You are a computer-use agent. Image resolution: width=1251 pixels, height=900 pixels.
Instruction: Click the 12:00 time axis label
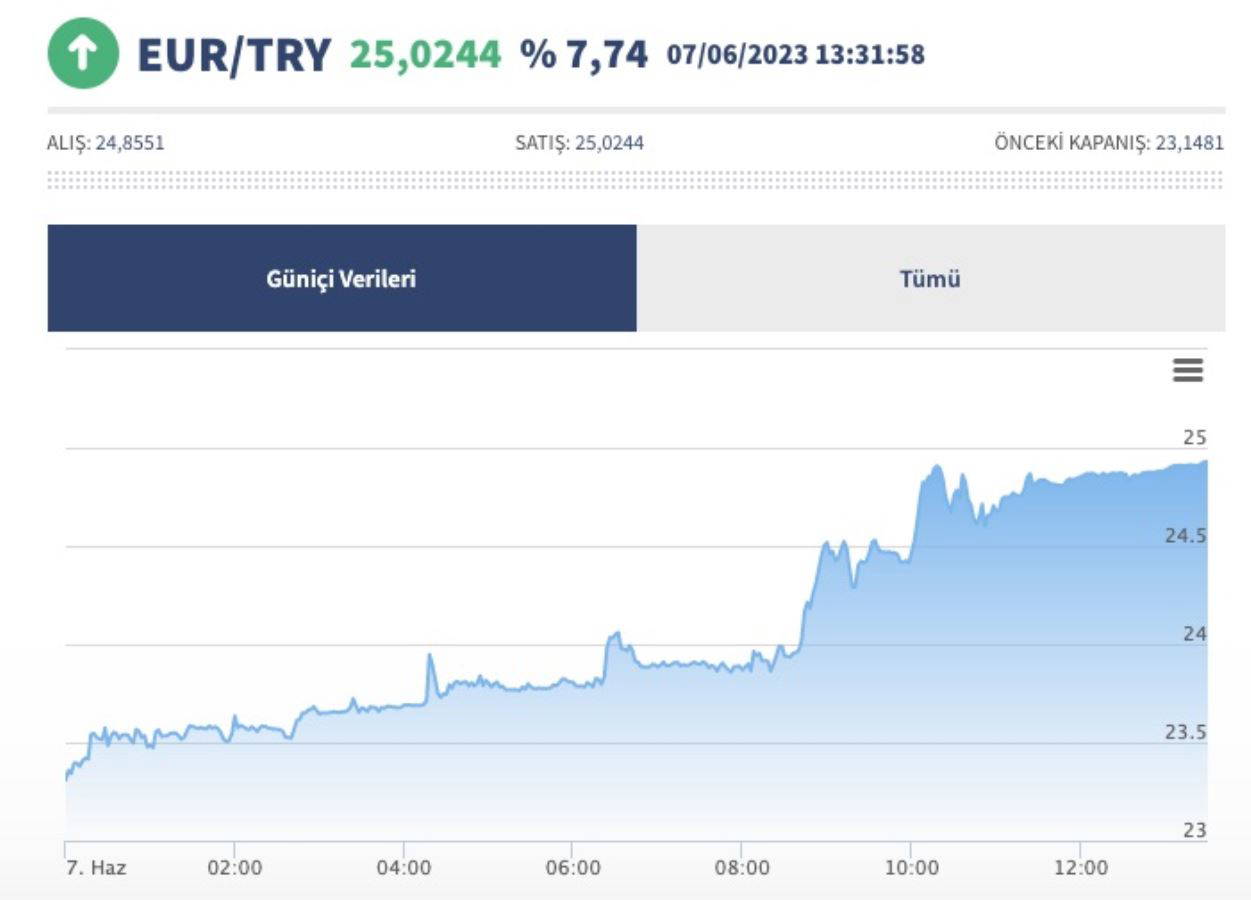point(1080,867)
